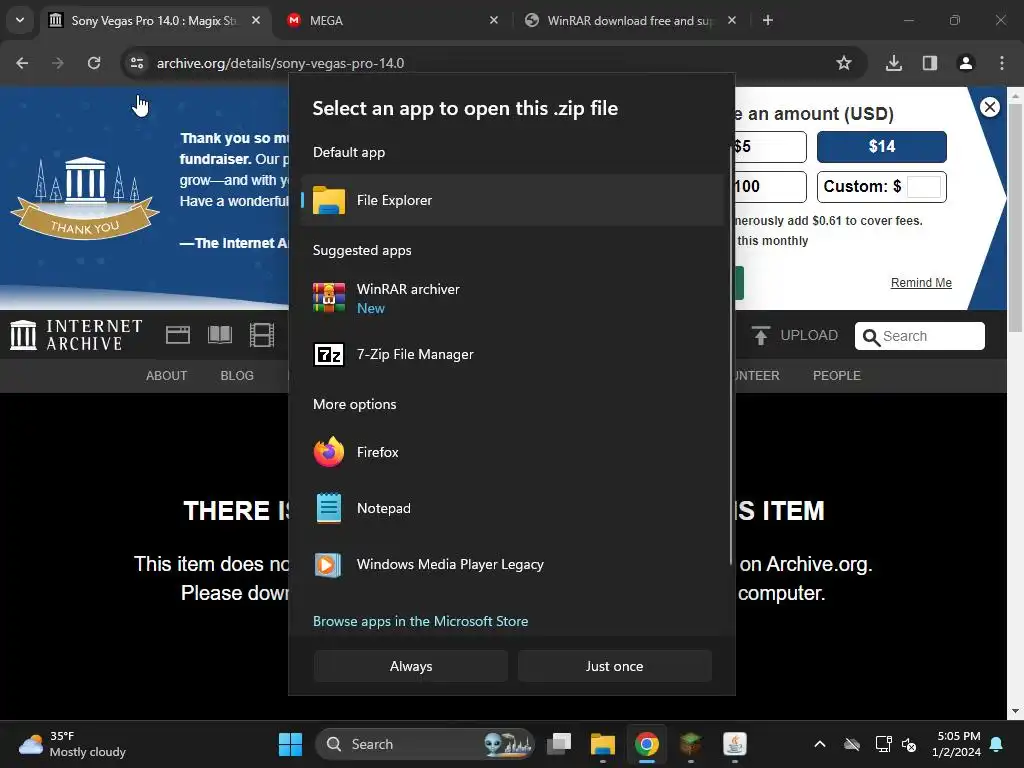Click the Just once button
Viewport: 1024px width, 768px height.
[x=615, y=666]
